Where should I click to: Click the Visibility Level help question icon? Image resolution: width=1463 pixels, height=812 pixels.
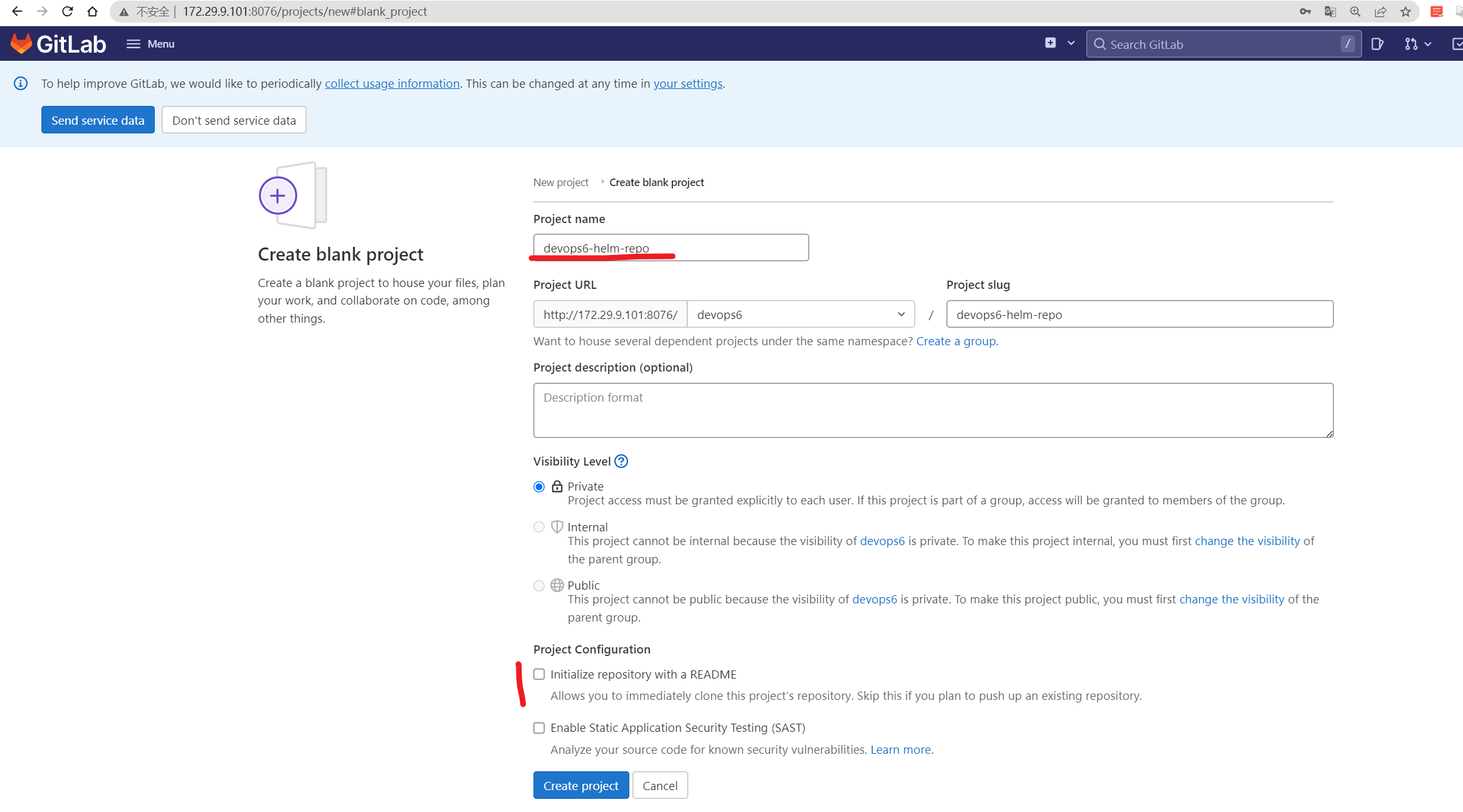click(621, 461)
